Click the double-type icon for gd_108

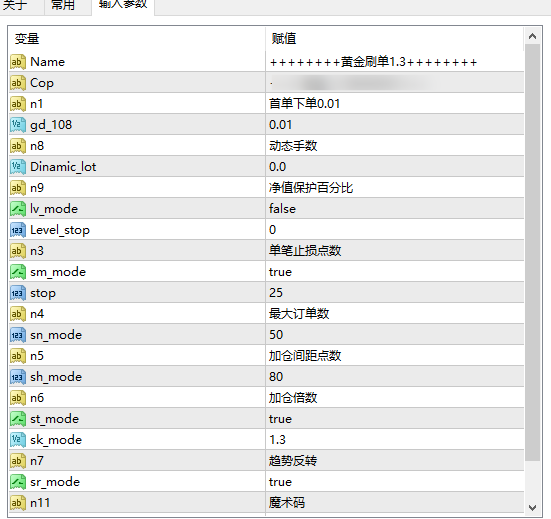(x=18, y=125)
